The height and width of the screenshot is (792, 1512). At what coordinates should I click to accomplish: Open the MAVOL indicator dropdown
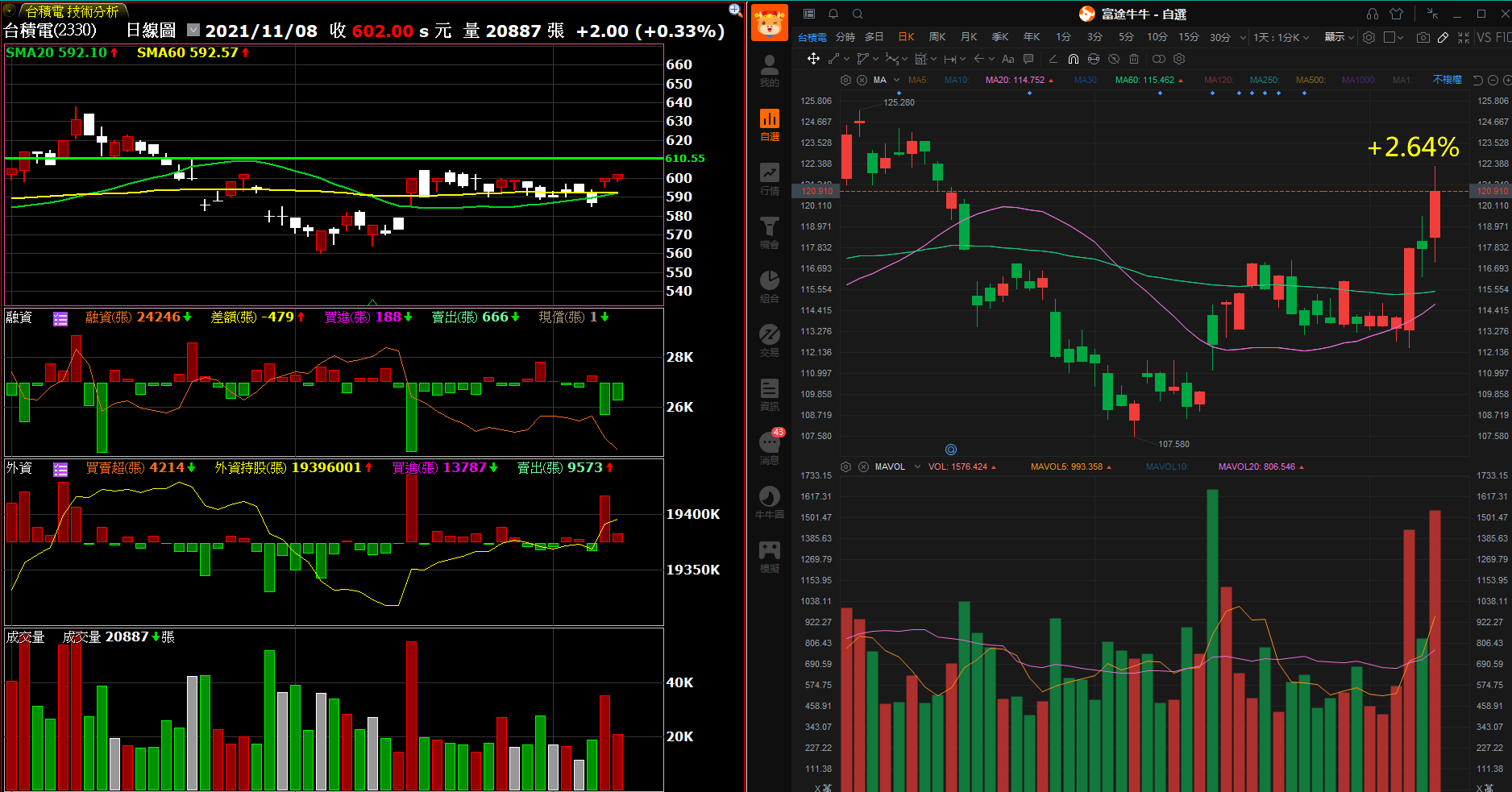click(917, 466)
